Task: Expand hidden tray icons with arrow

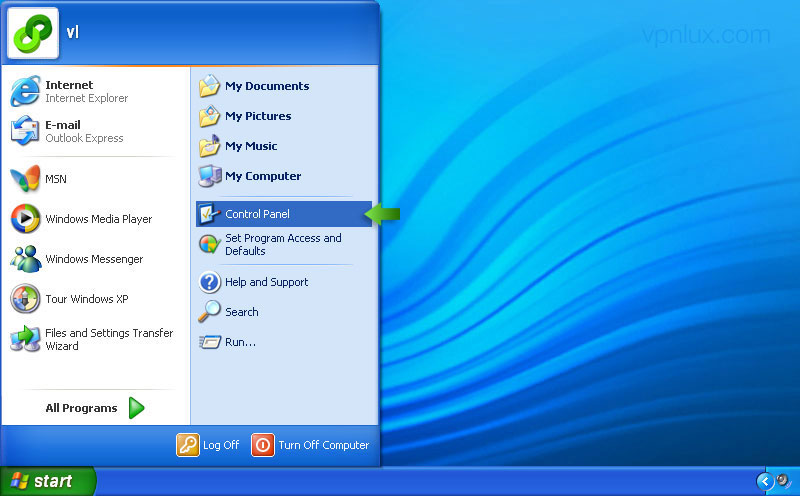Action: [765, 481]
